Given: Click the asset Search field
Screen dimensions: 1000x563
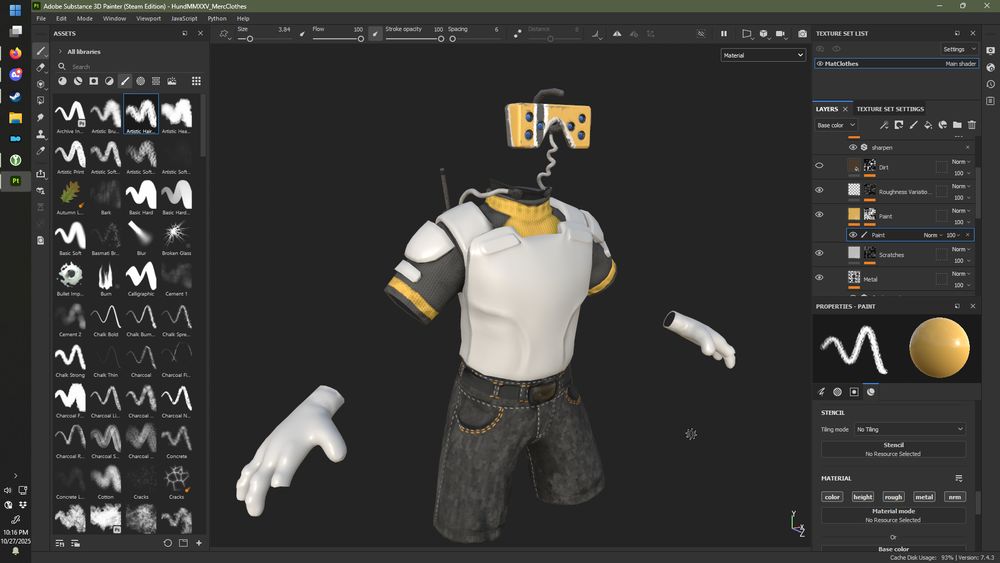Looking at the screenshot, I should coord(131,66).
